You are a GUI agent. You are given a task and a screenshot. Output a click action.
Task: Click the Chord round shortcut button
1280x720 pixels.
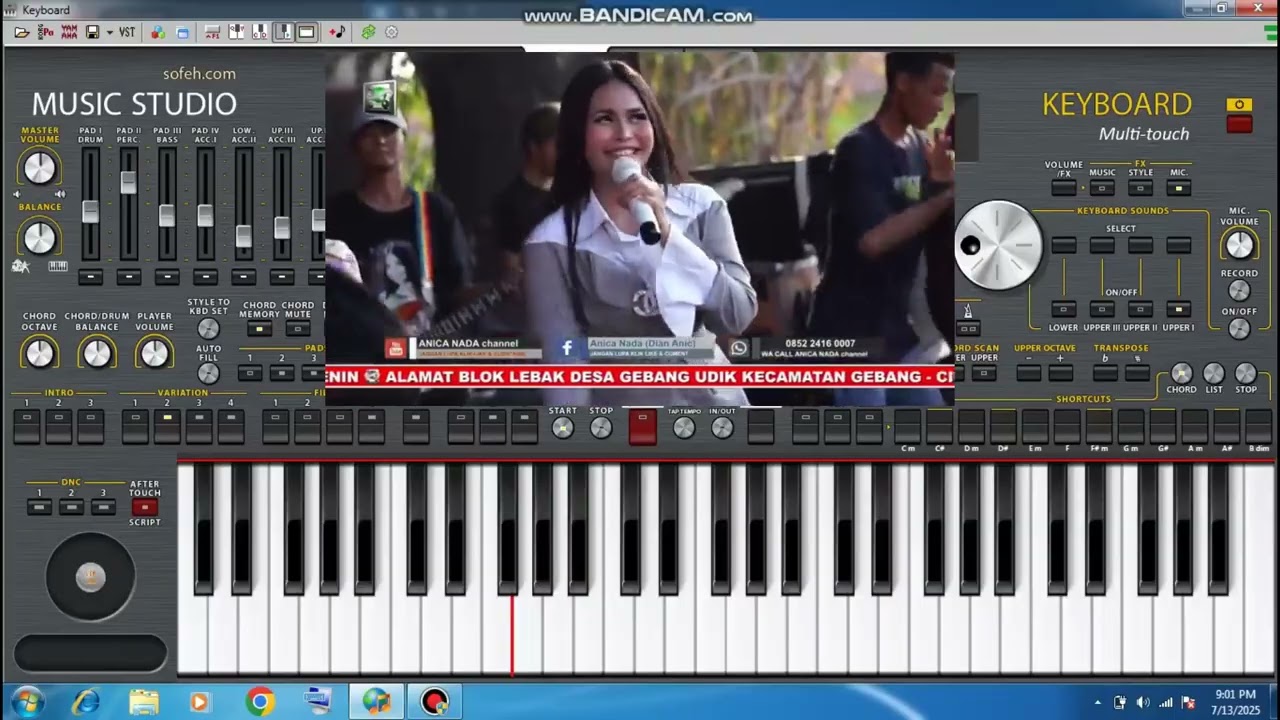tap(1181, 374)
